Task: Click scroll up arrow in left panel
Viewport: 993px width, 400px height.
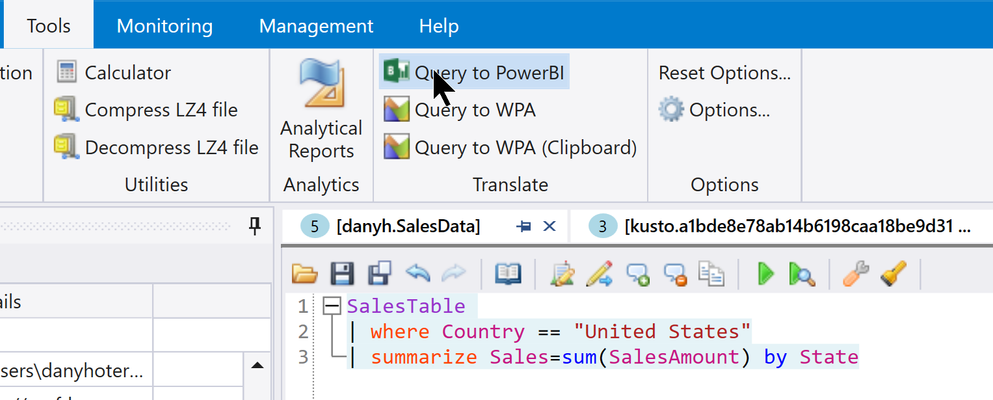Action: pos(257,365)
